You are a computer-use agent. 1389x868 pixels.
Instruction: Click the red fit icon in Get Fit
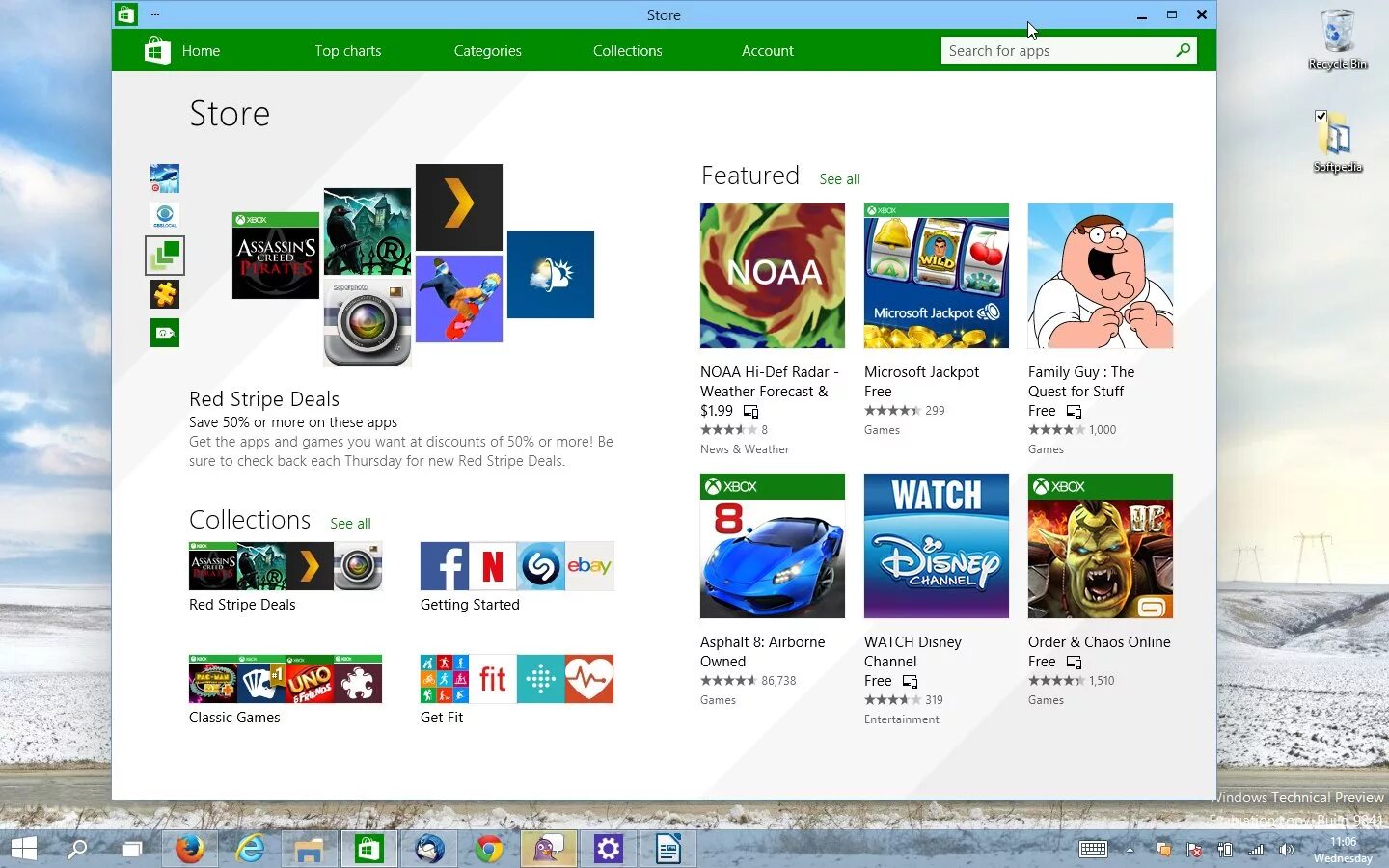[493, 679]
